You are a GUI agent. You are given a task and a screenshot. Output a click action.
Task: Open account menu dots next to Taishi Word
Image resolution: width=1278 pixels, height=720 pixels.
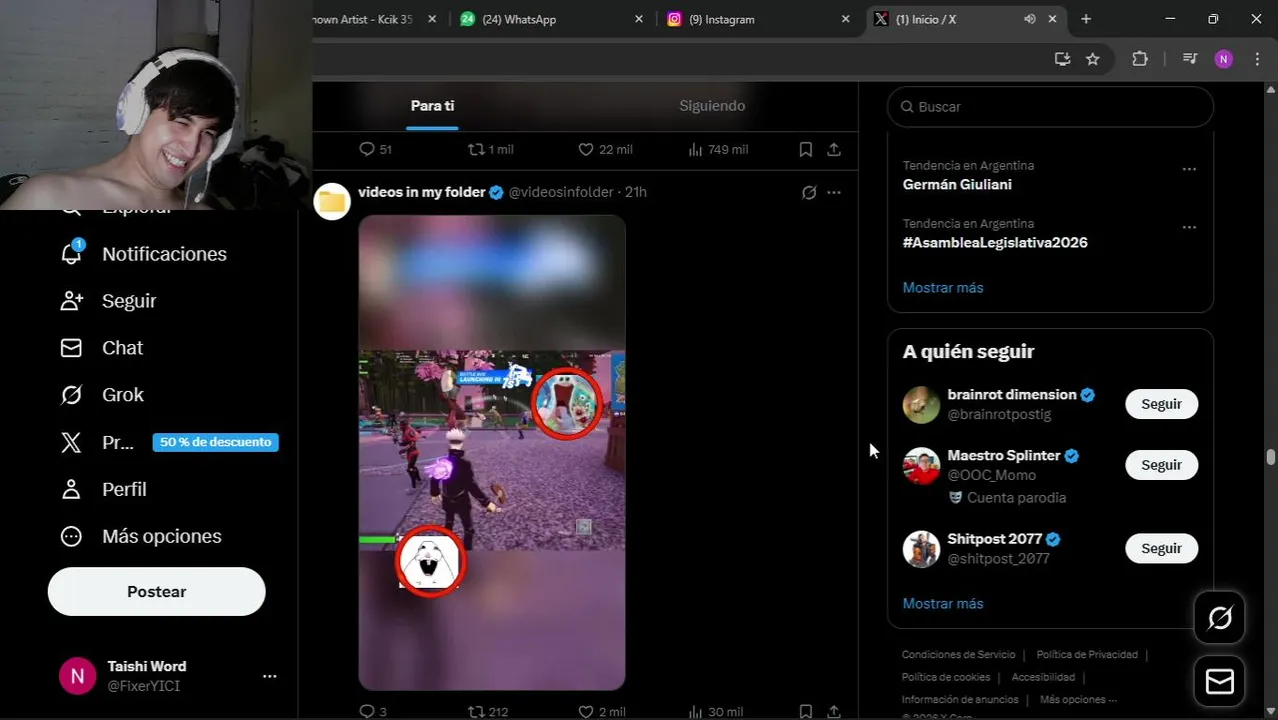(x=269, y=676)
